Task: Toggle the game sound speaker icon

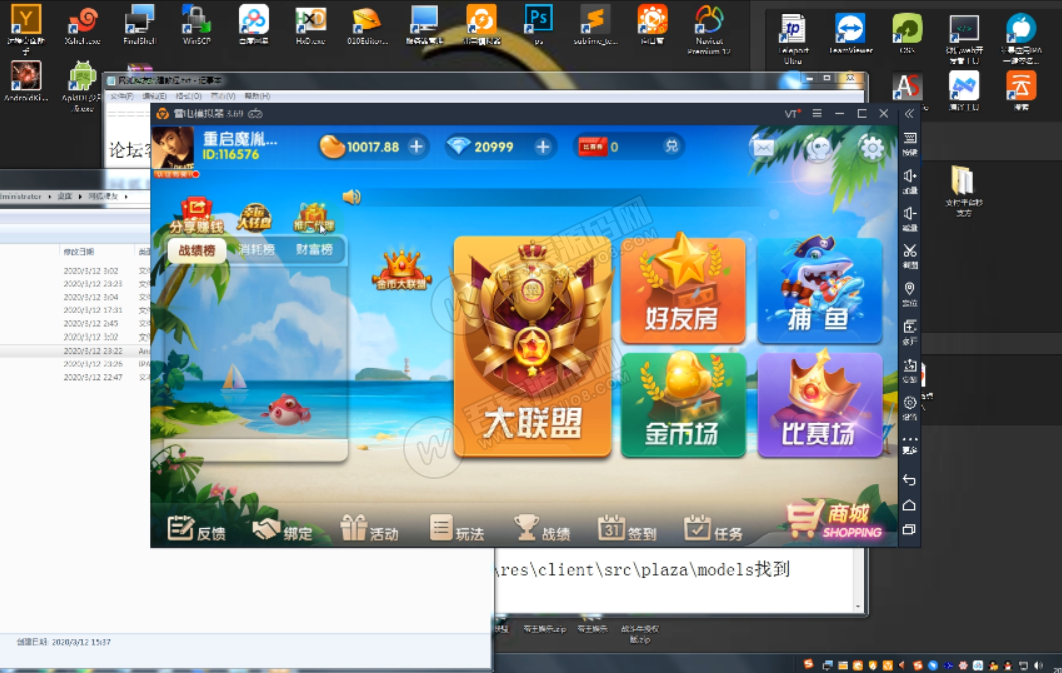Action: point(352,197)
